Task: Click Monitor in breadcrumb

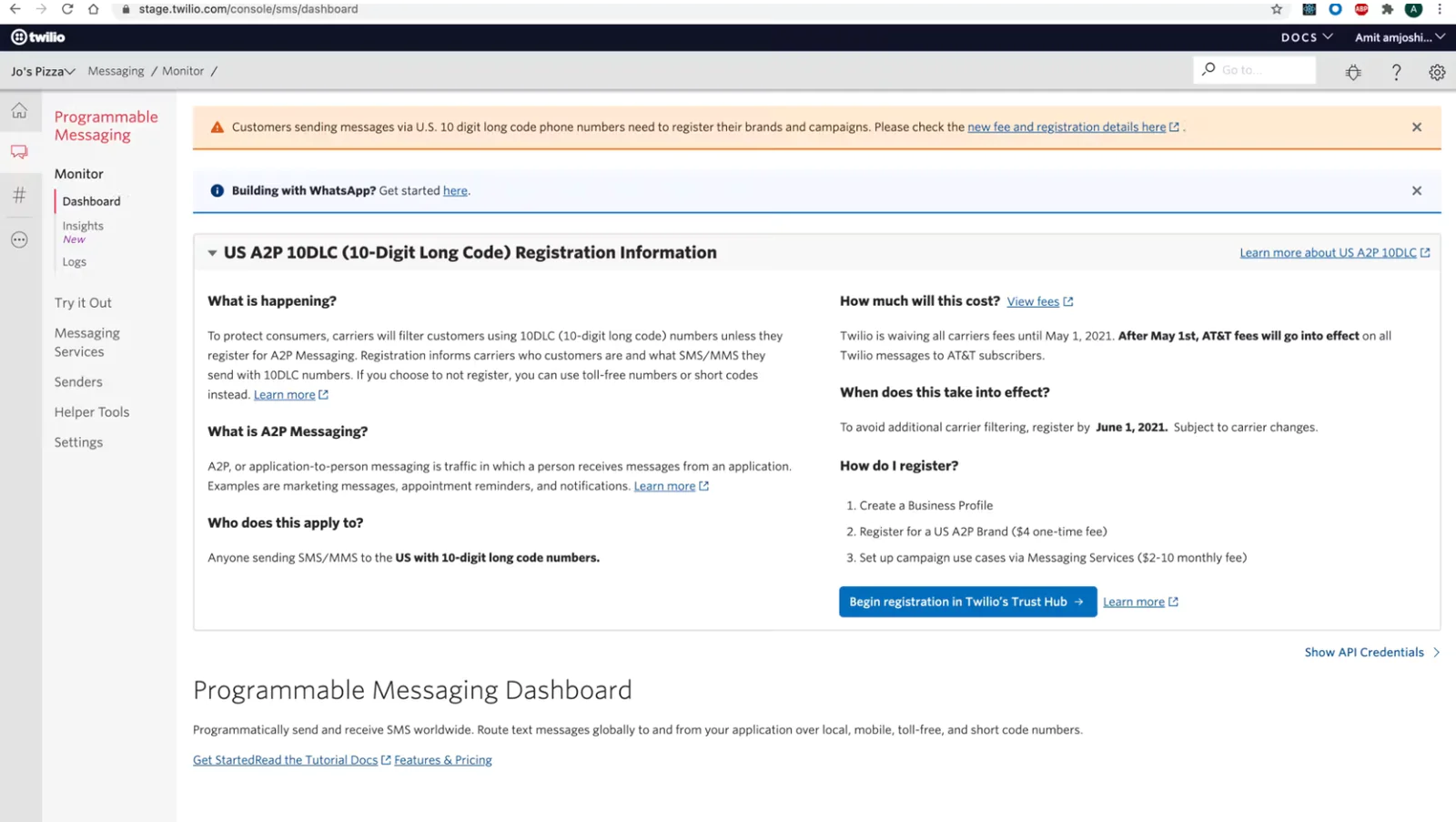Action: [183, 71]
